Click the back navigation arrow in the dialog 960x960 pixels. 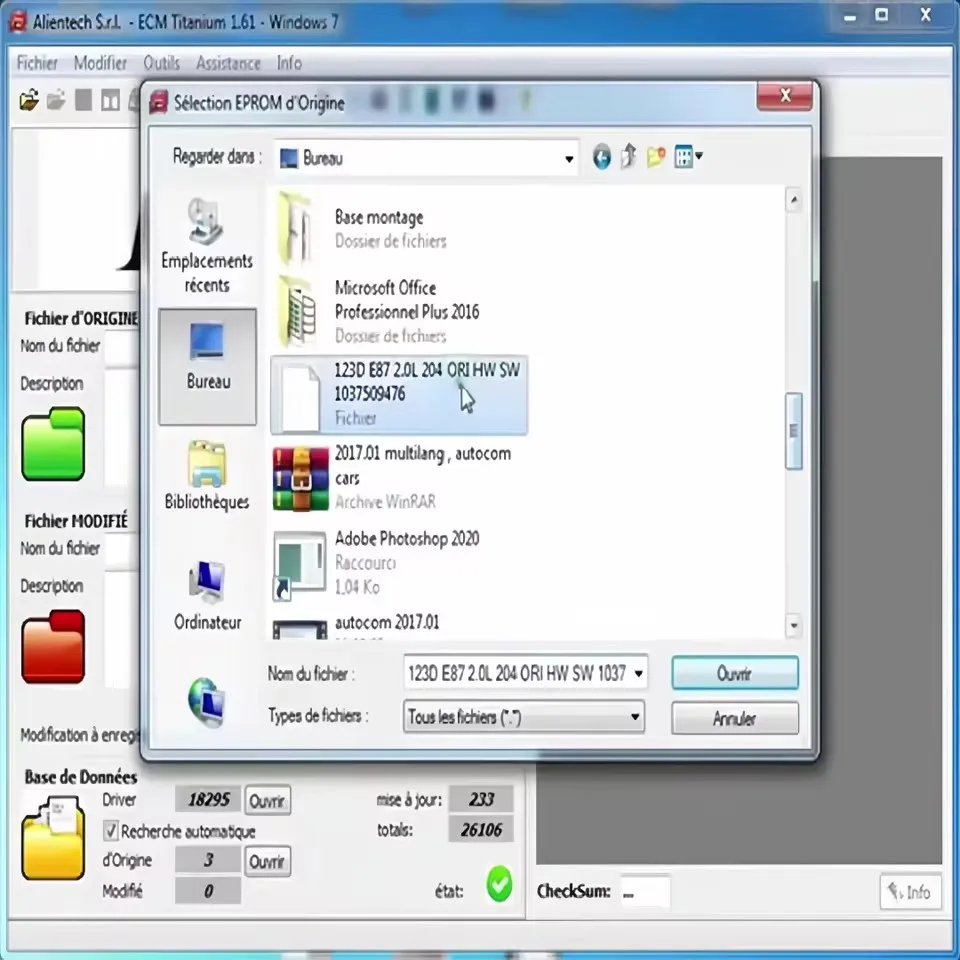[x=601, y=157]
